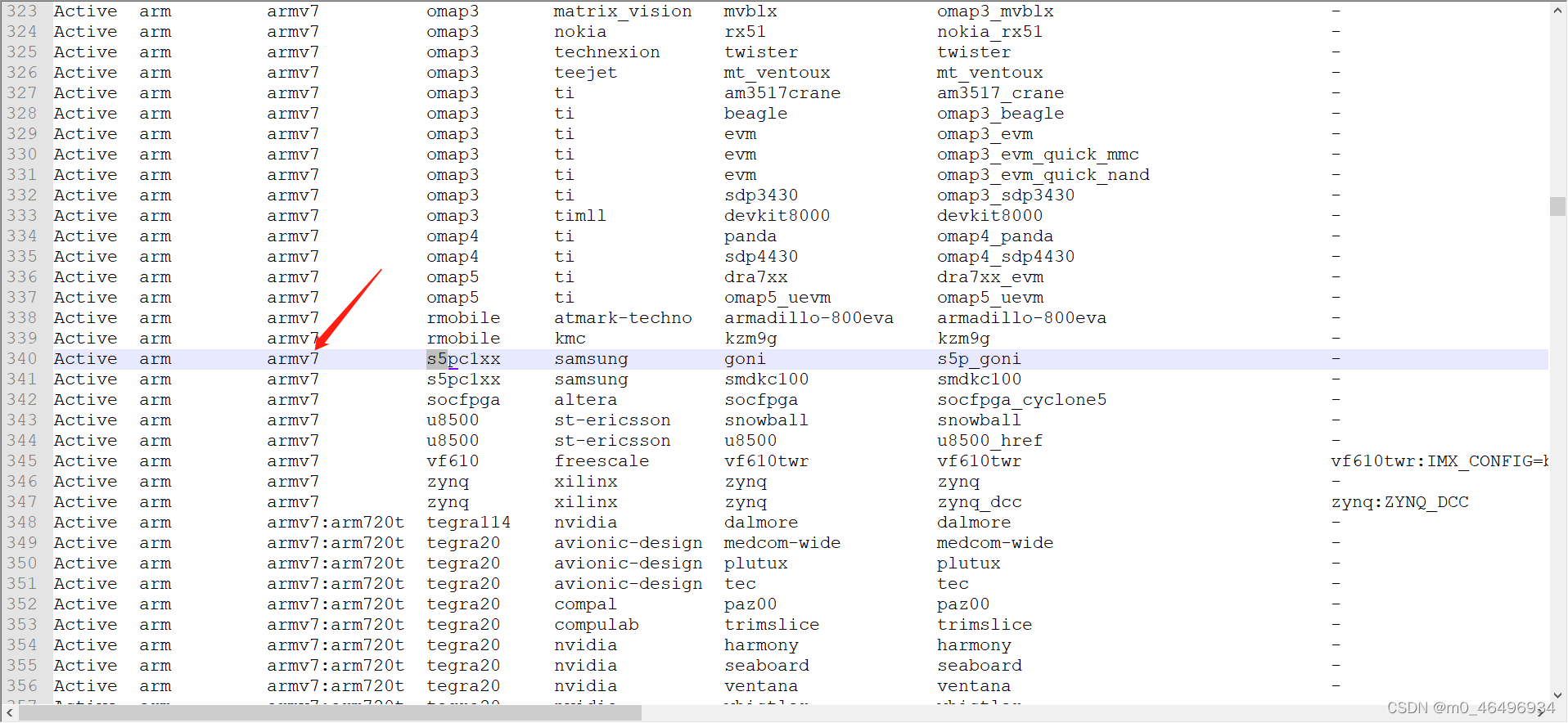
Task: Click 'technexion' on line 325
Action: (x=607, y=52)
